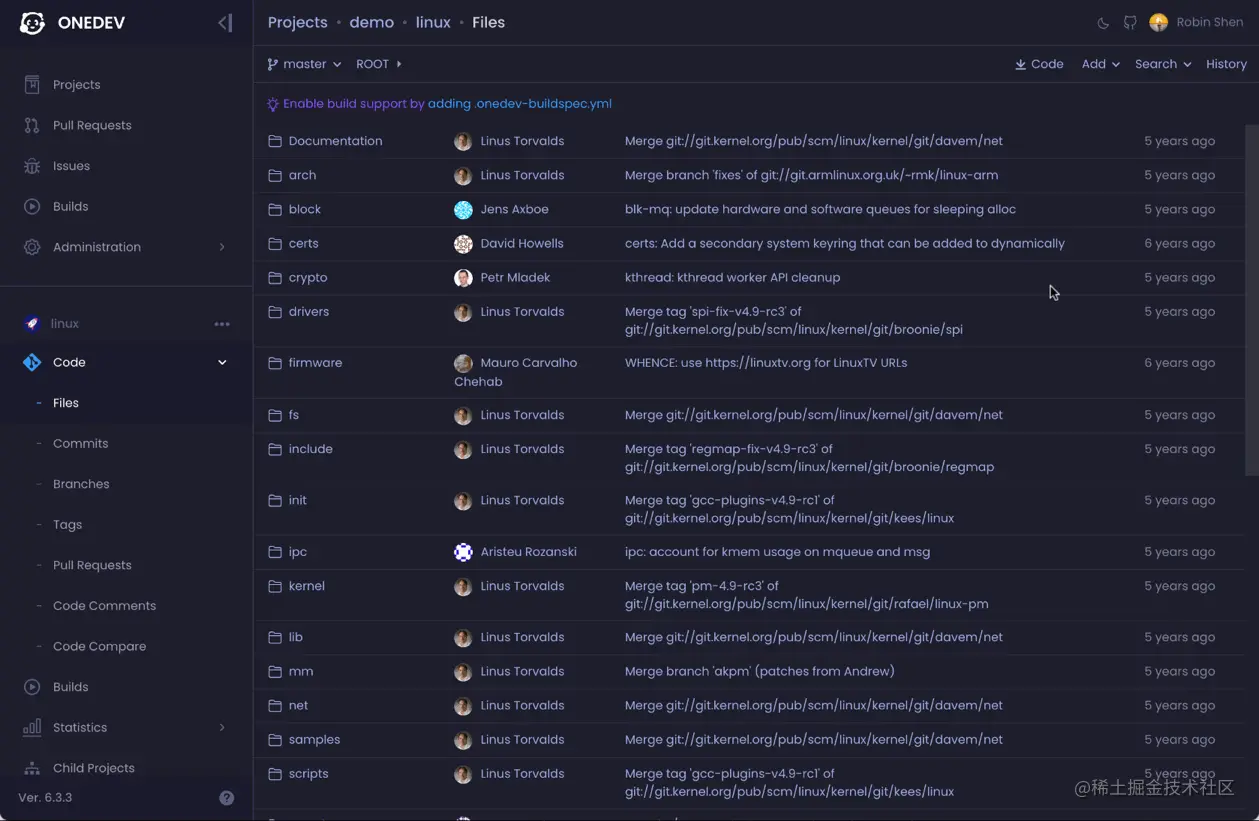
Task: Open the Child Projects tree icon
Action: point(32,768)
